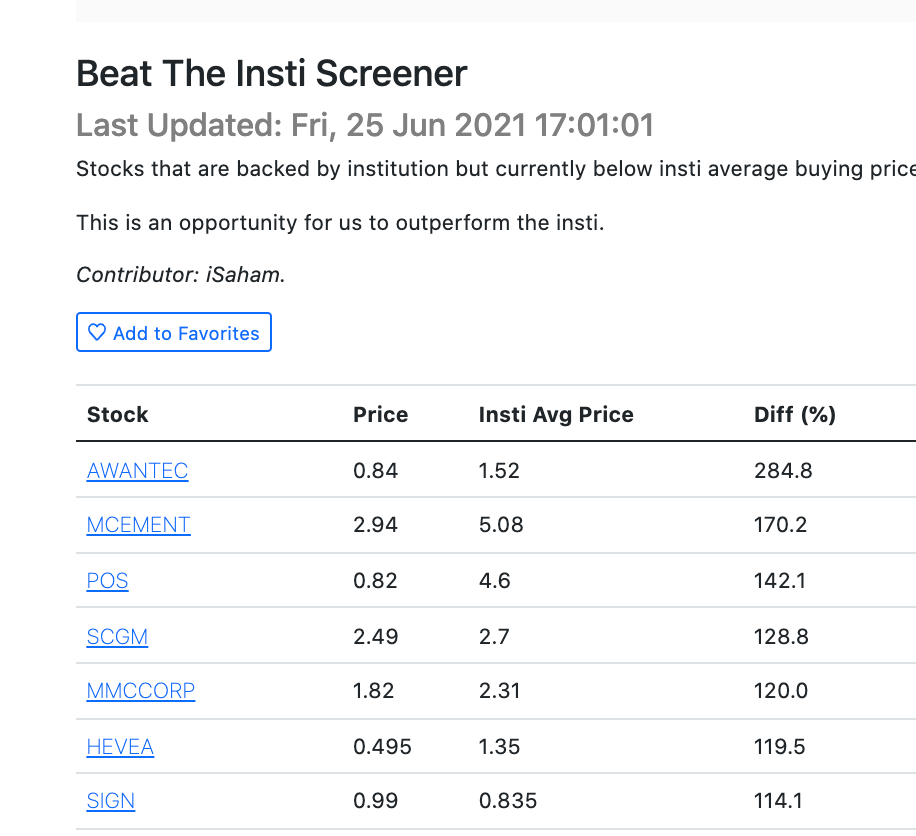Click the Contributor: iSaham text
916x836 pixels.
[x=181, y=275]
